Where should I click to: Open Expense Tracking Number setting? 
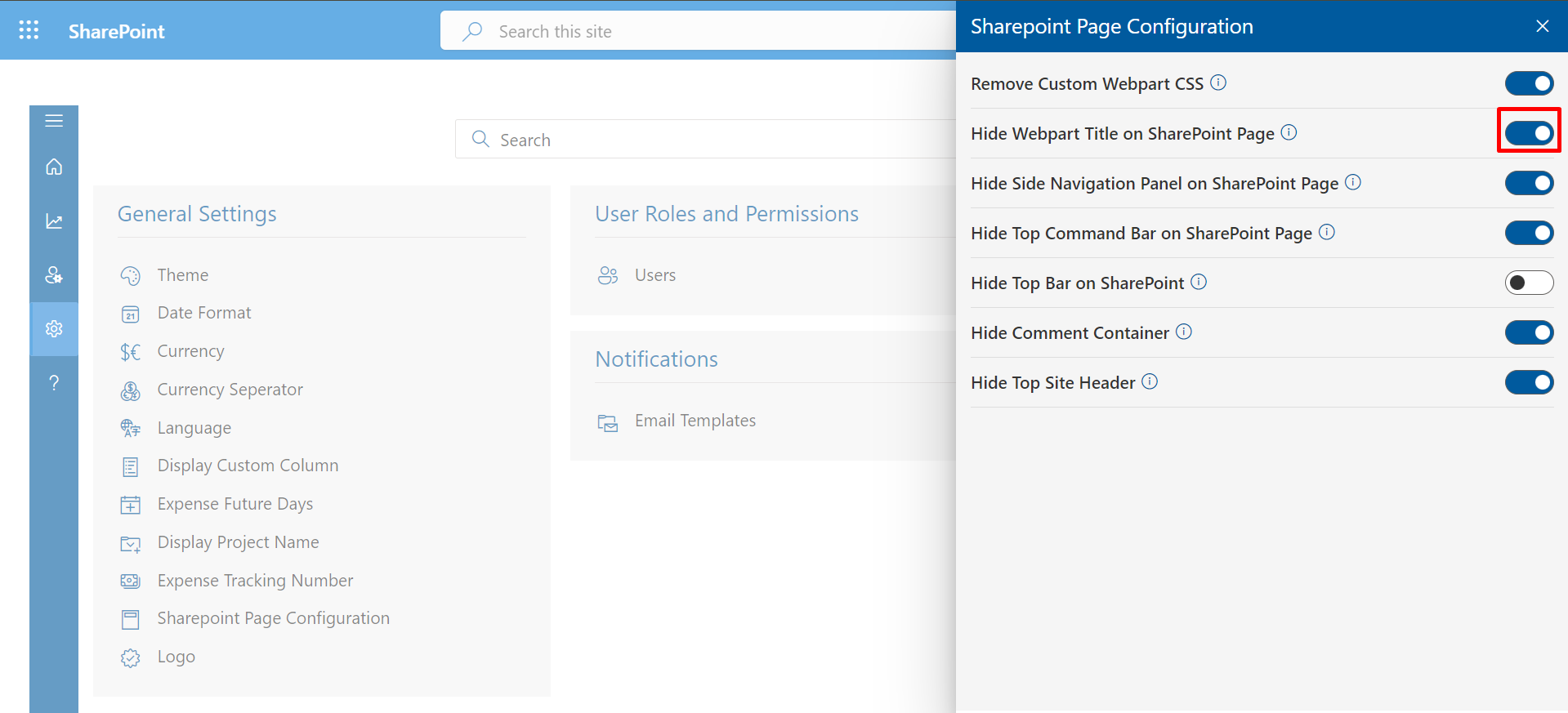(x=255, y=581)
